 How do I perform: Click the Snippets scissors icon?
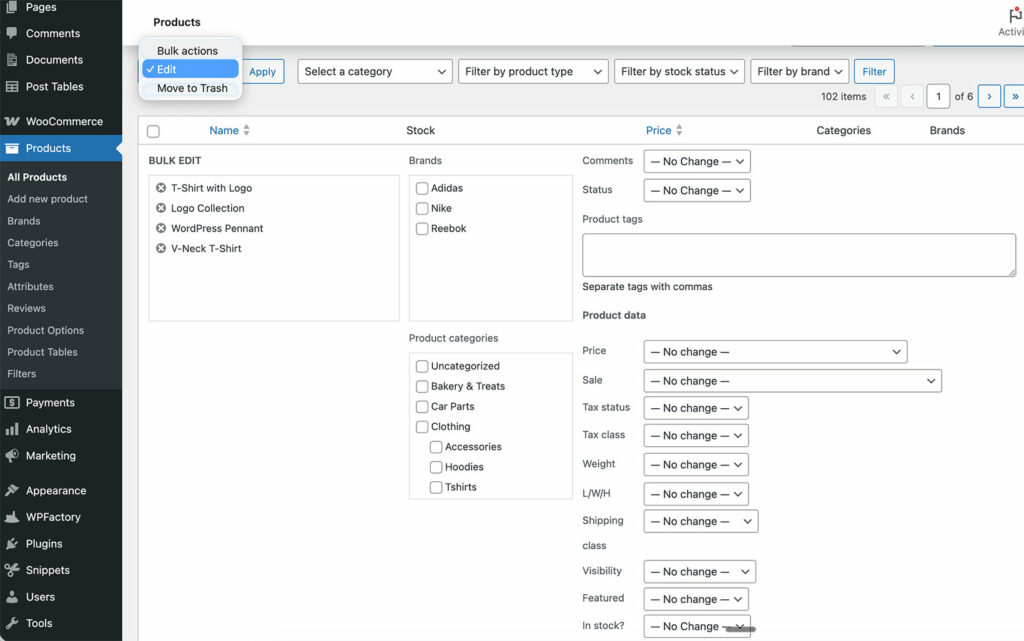(x=11, y=570)
